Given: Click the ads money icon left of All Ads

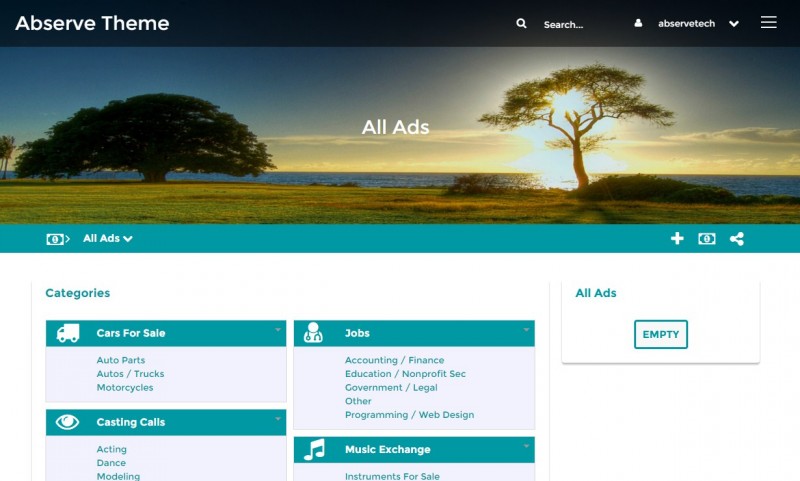Looking at the screenshot, I should [58, 239].
